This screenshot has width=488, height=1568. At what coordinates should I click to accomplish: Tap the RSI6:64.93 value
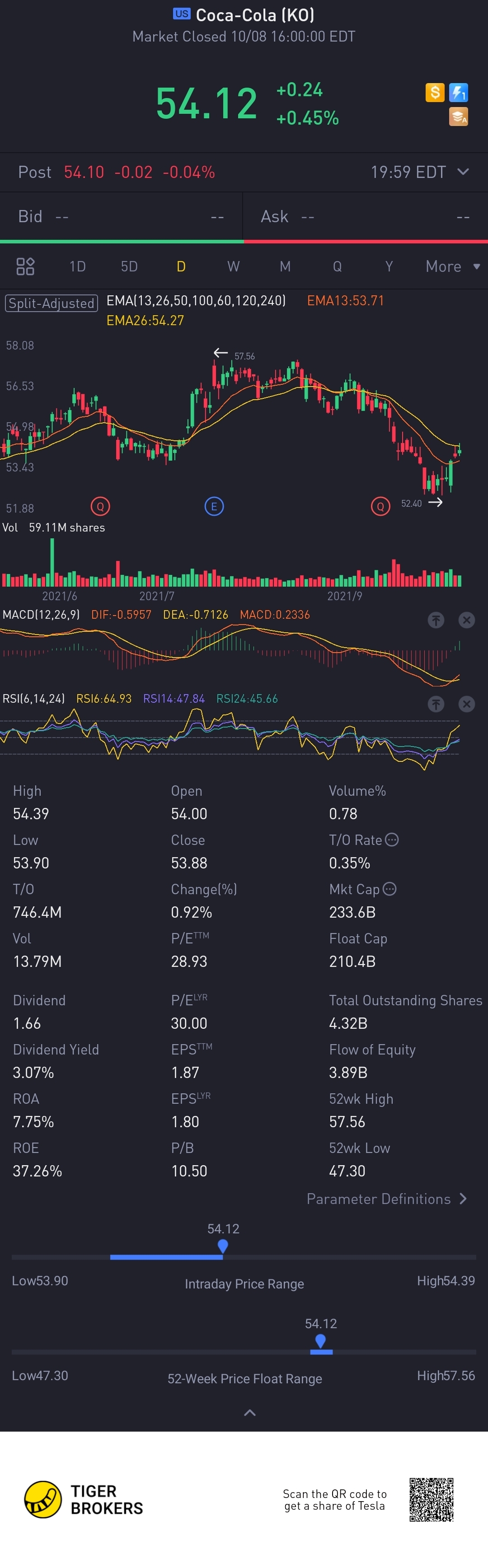click(103, 698)
